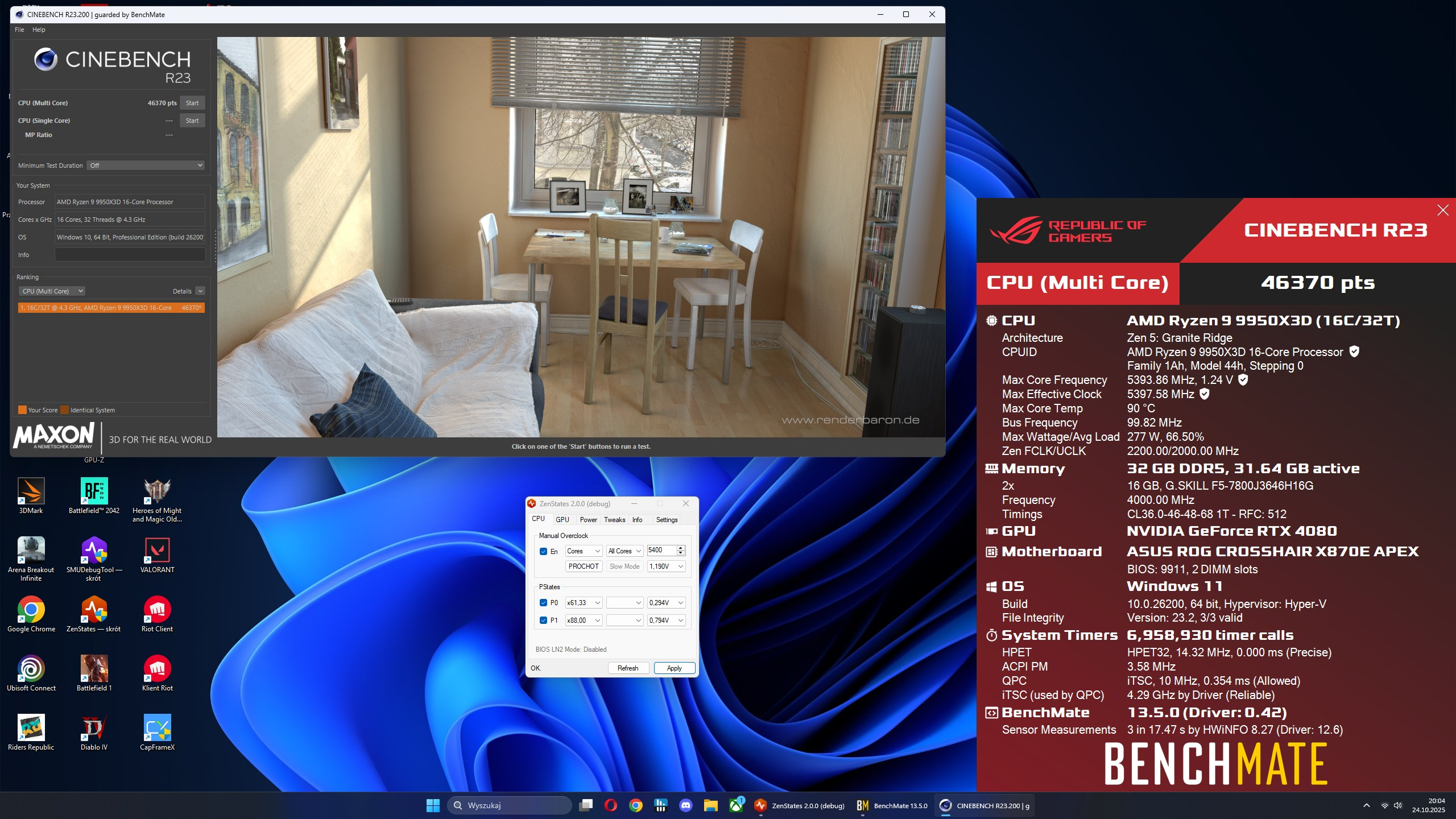Switch to the Tweaks tab in ZenStates
The height and width of the screenshot is (819, 1456).
614,520
